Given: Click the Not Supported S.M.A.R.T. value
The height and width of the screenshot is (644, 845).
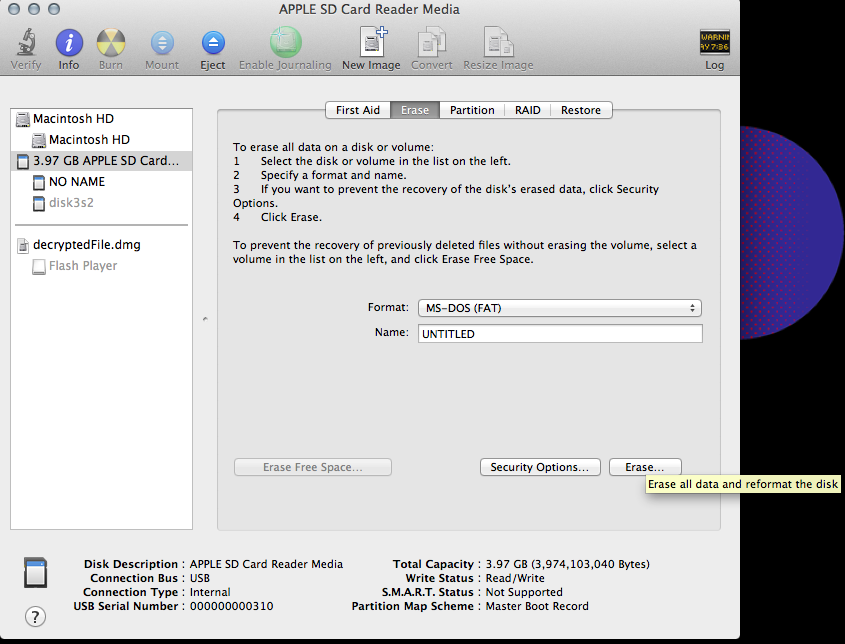Looking at the screenshot, I should click(524, 592).
